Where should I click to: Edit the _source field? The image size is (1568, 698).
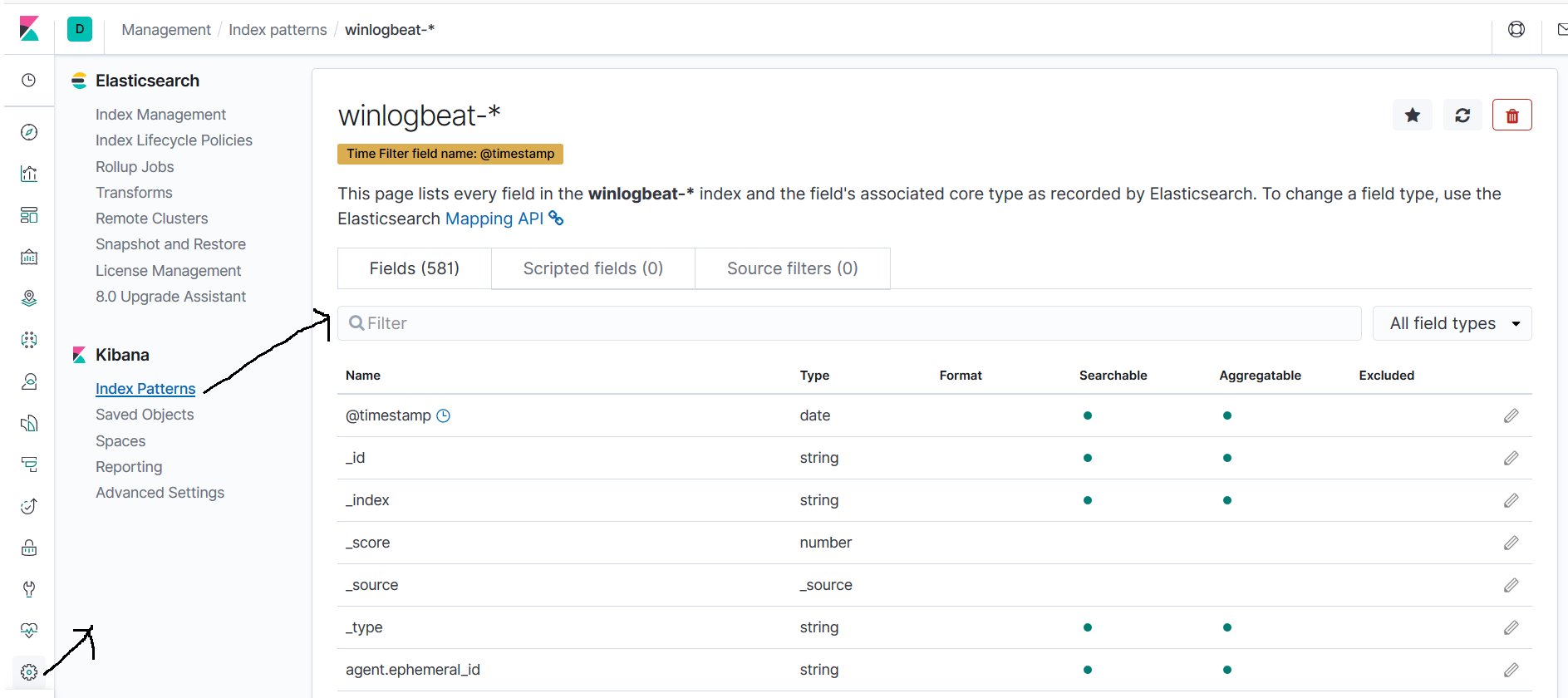click(x=1511, y=585)
